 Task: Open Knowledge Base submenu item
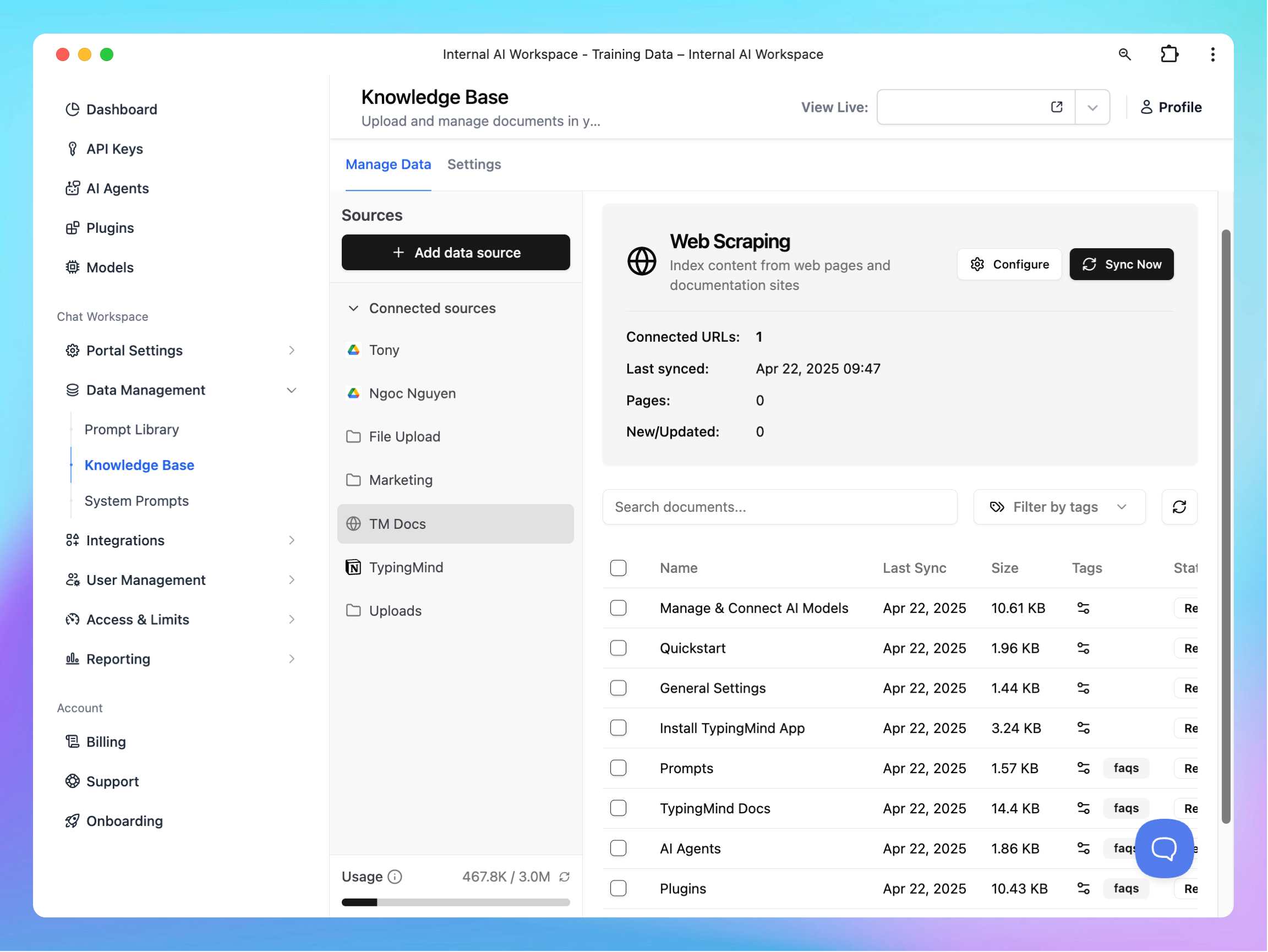pyautogui.click(x=139, y=466)
